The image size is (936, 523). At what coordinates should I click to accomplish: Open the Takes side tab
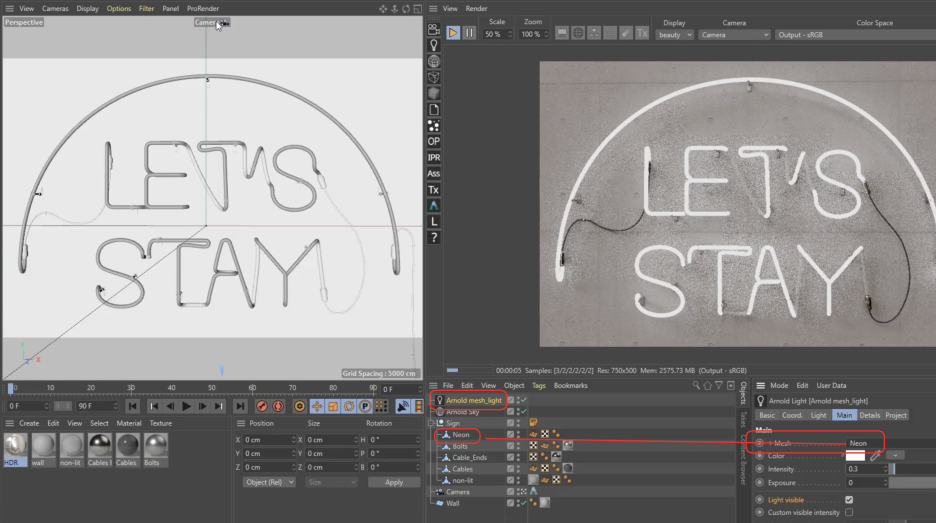click(744, 420)
